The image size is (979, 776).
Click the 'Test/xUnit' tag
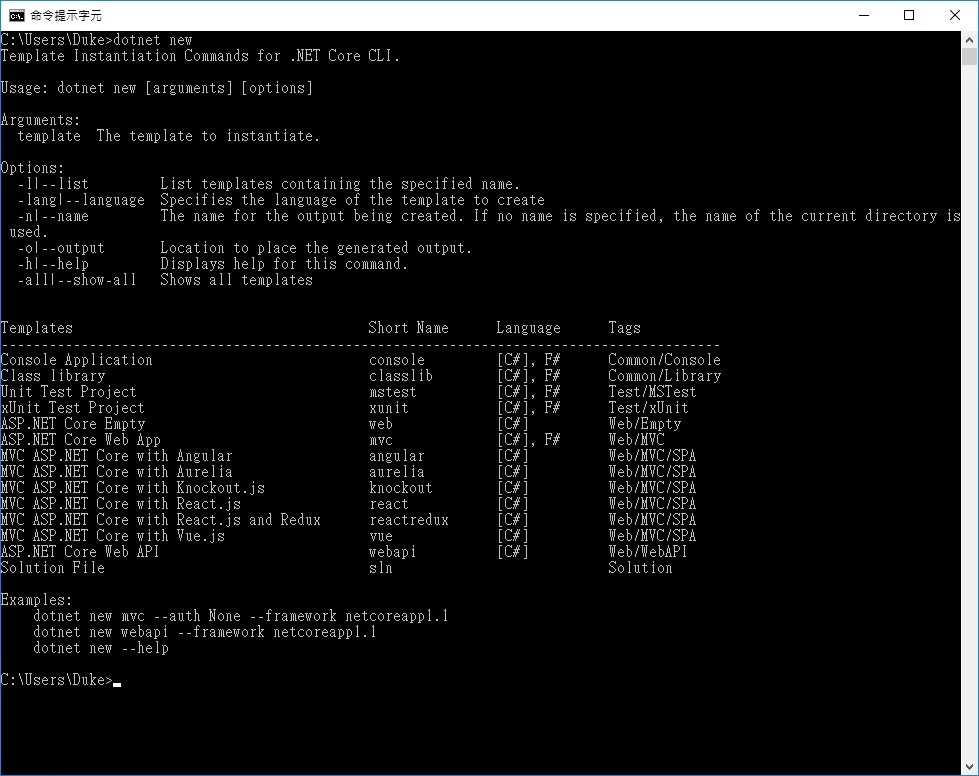pos(648,408)
